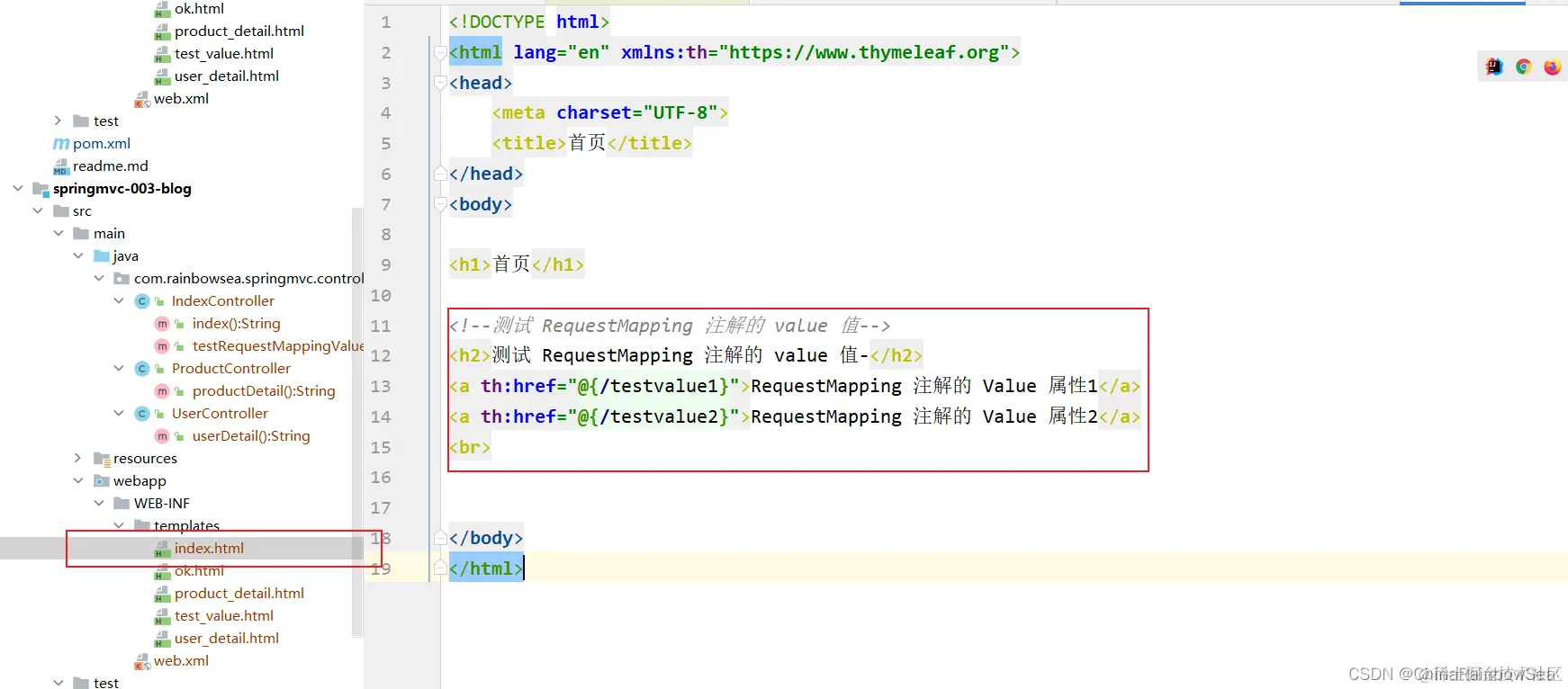Fold the head tag on line 3
Viewport: 1568px width, 689px height.
pos(440,83)
